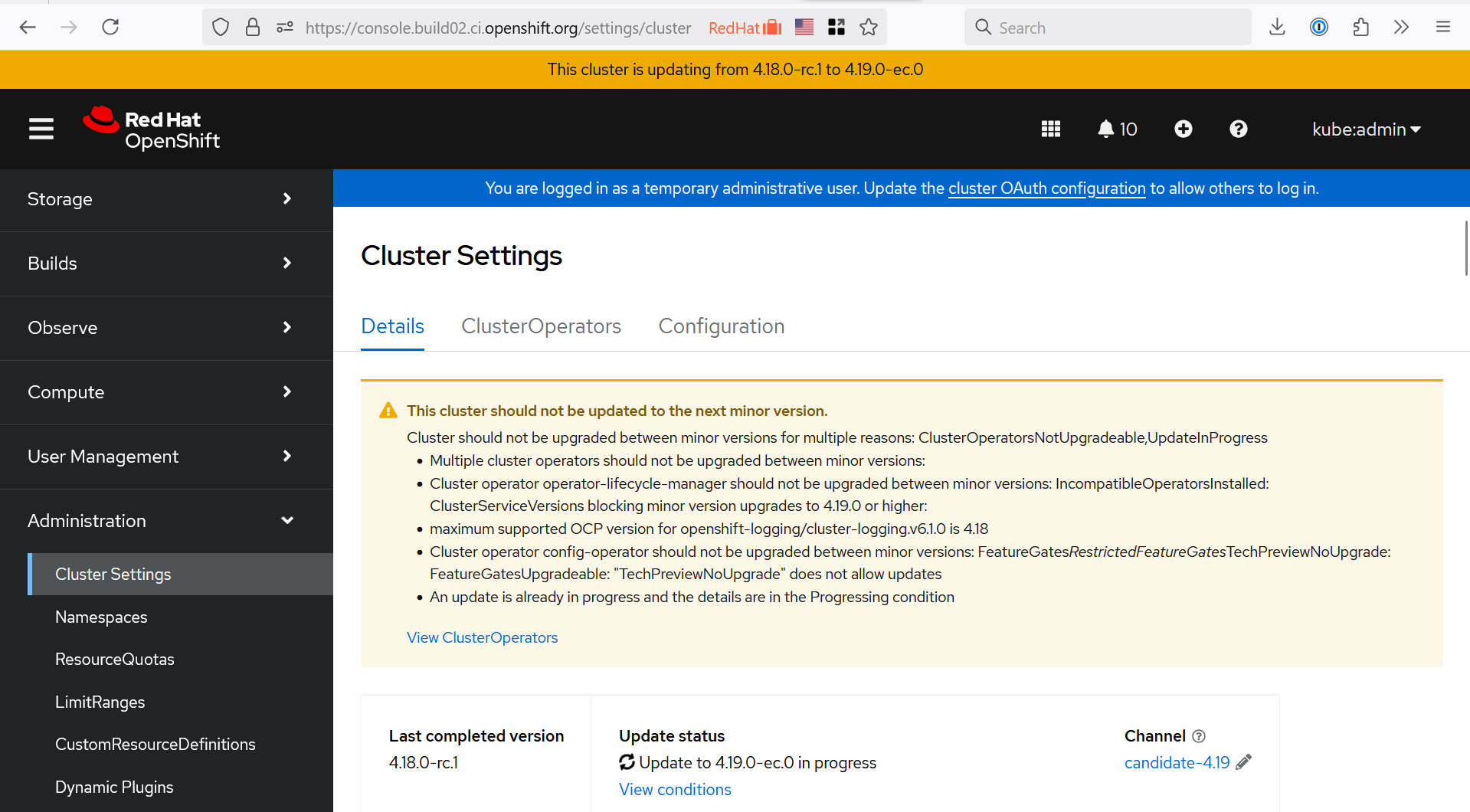Open the application launcher grid
Image resolution: width=1470 pixels, height=812 pixels.
pyautogui.click(x=1050, y=129)
